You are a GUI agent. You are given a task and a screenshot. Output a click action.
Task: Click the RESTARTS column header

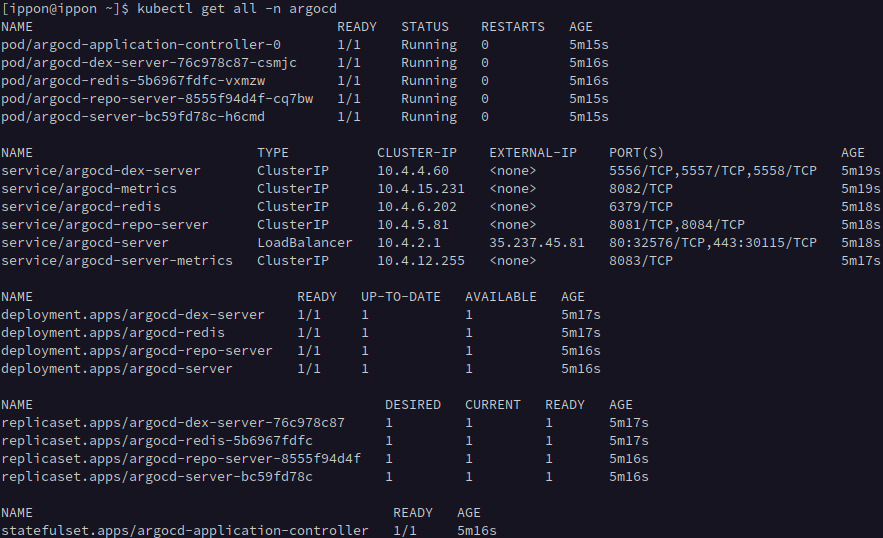pos(513,27)
